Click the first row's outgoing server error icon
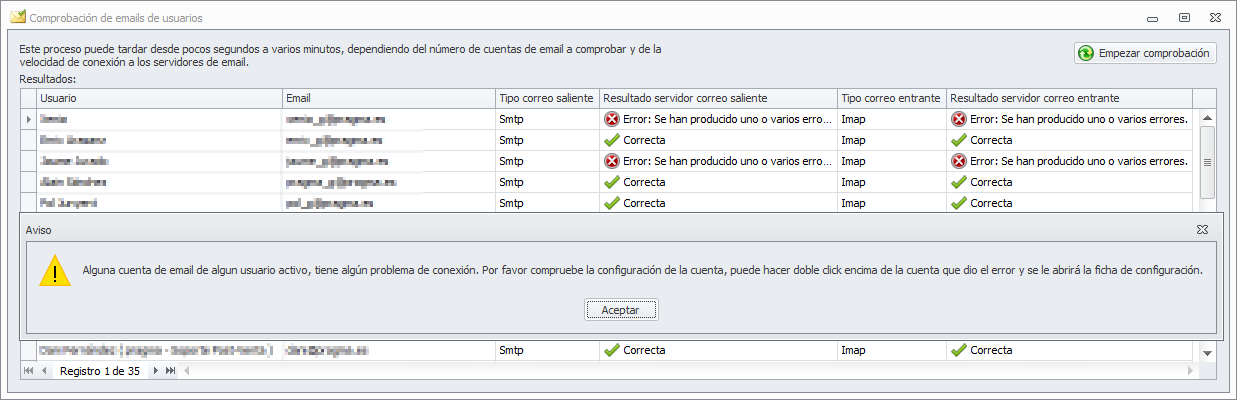This screenshot has height=400, width=1237. [x=612, y=119]
